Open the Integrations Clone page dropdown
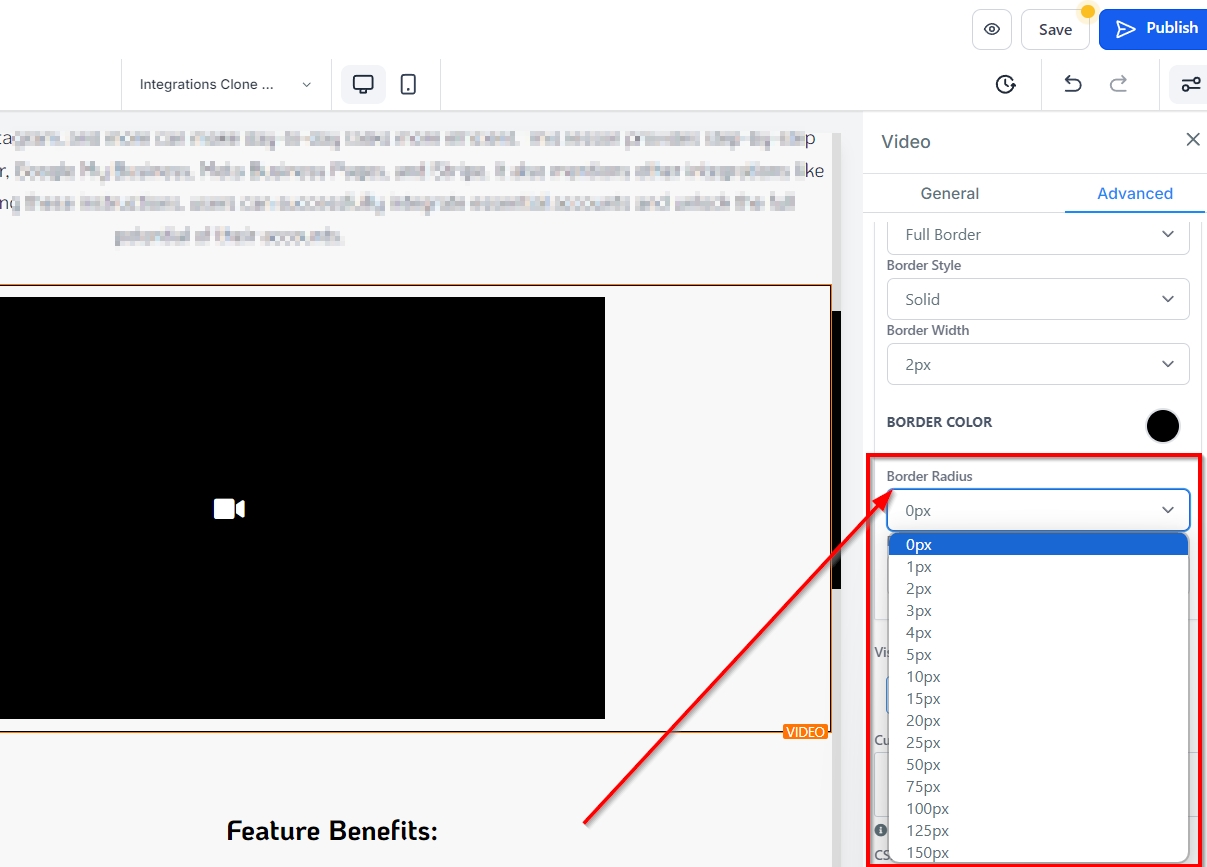Viewport: 1207px width, 867px height. (x=226, y=84)
